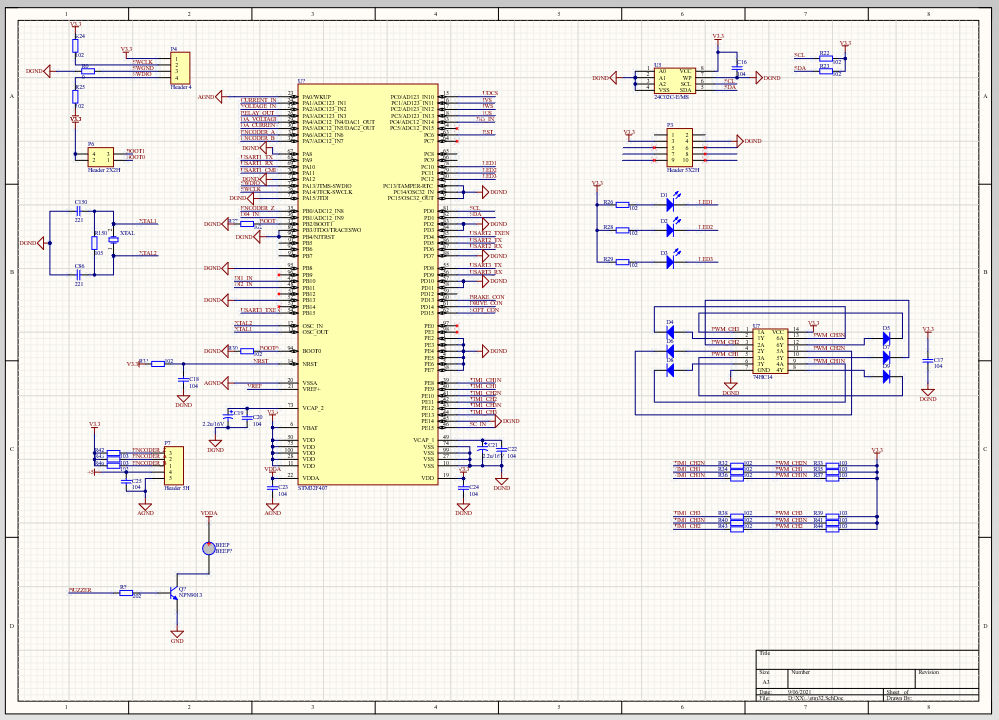
Task: Select the Header 5H connector P7
Action: point(174,466)
